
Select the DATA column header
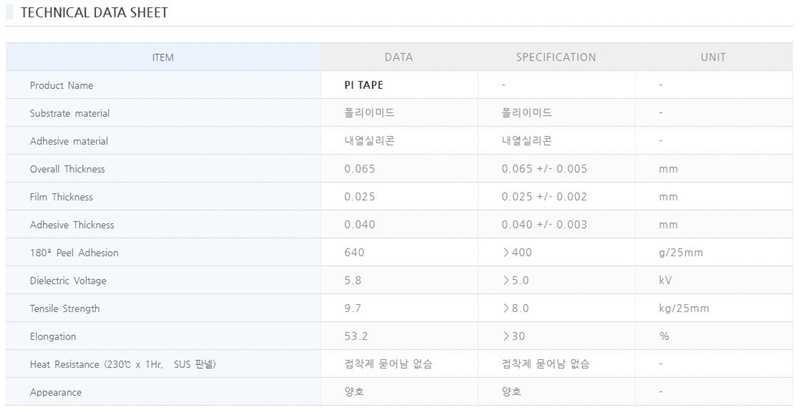tap(398, 58)
